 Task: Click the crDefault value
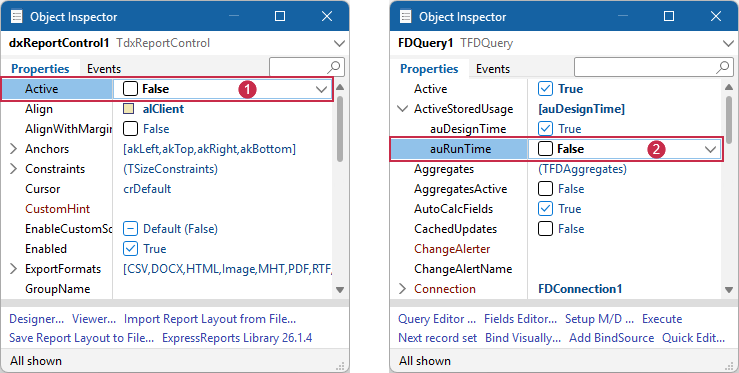(147, 189)
